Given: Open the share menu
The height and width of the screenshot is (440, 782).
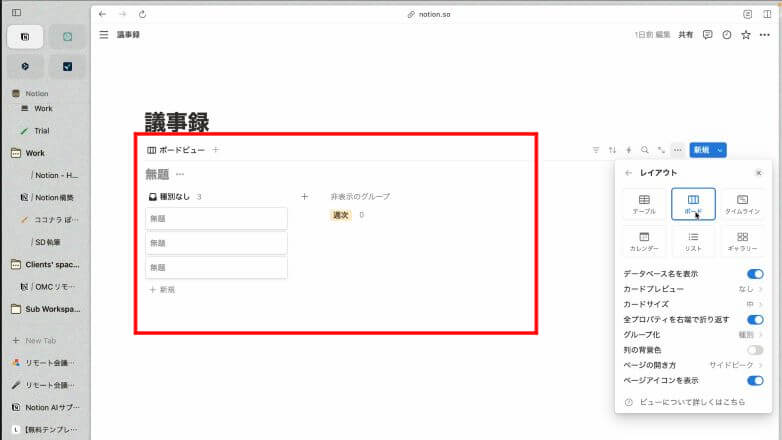Looking at the screenshot, I should click(x=685, y=34).
